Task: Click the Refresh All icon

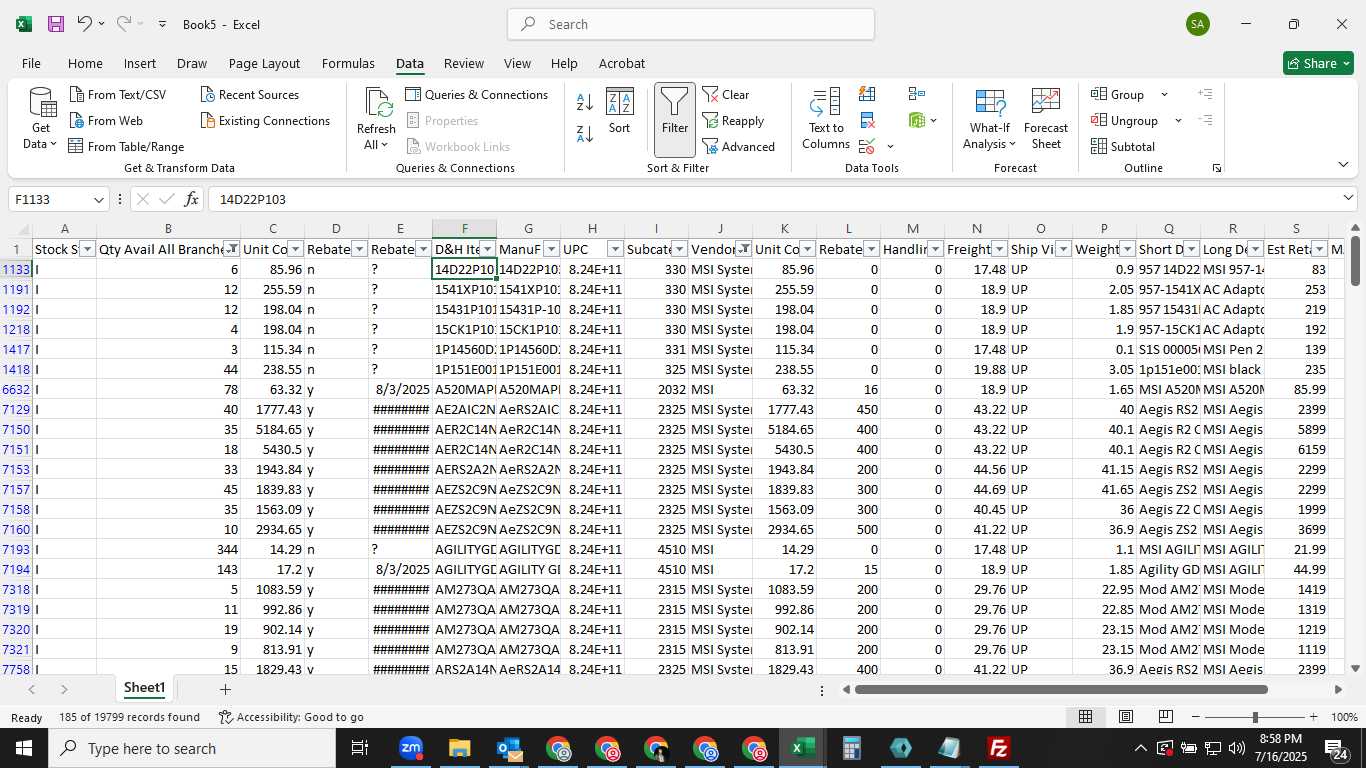Action: [x=378, y=103]
